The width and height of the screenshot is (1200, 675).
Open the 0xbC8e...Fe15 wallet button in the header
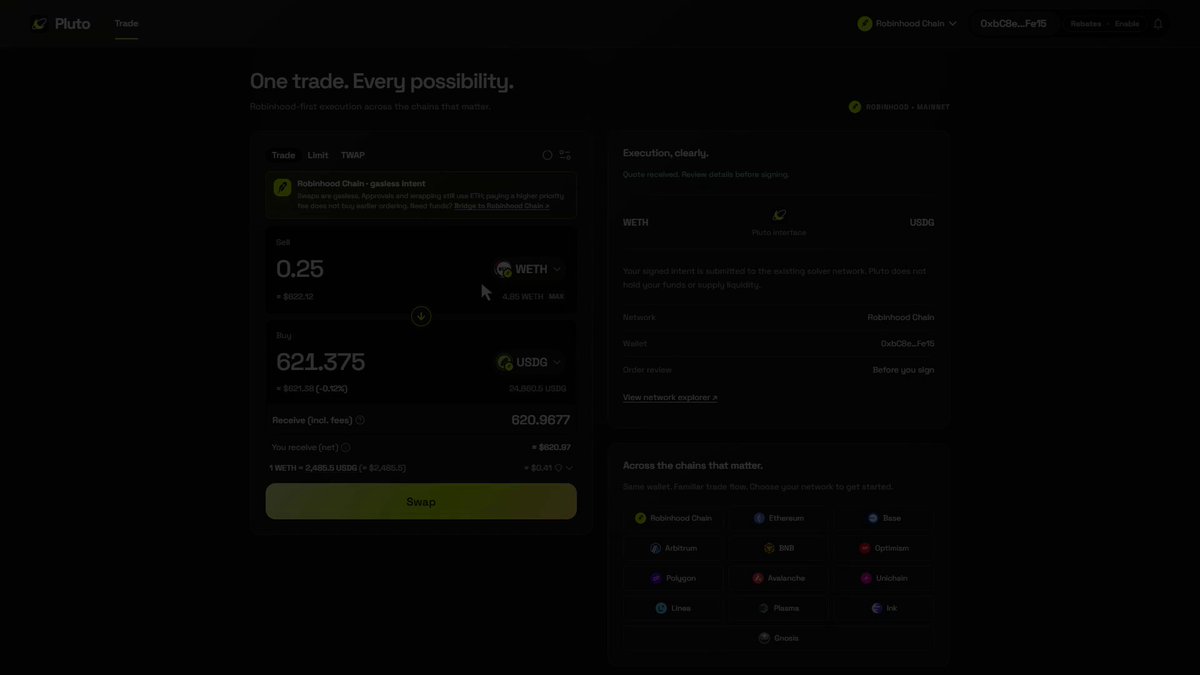1013,23
